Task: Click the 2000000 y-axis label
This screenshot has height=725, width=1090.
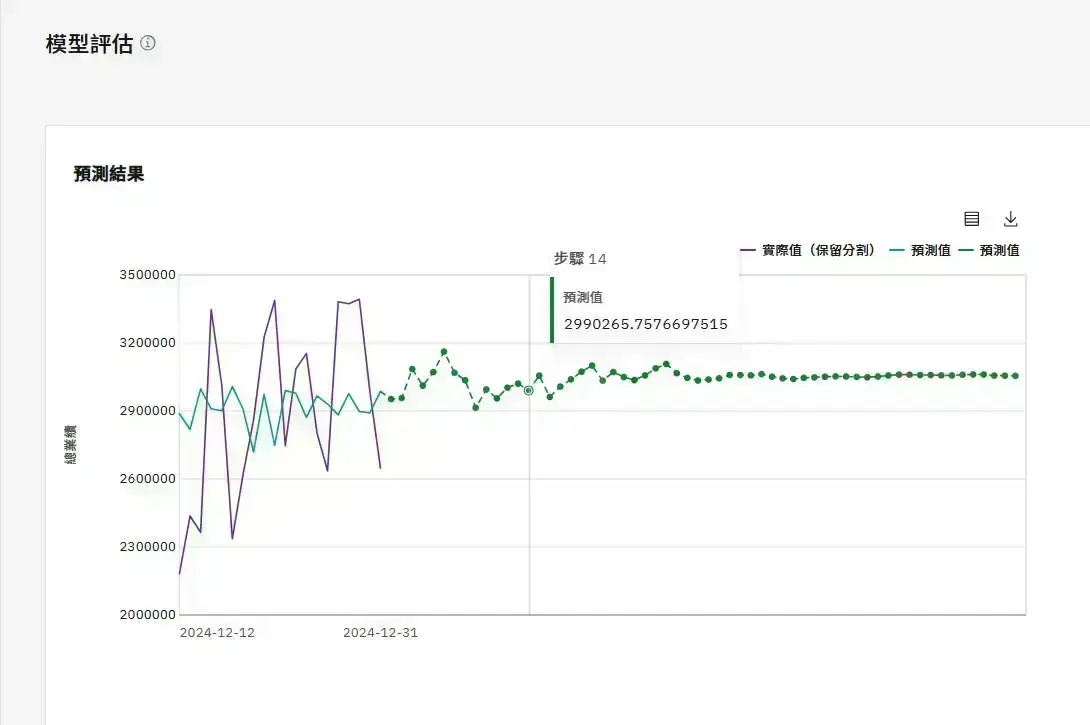Action: [147, 614]
